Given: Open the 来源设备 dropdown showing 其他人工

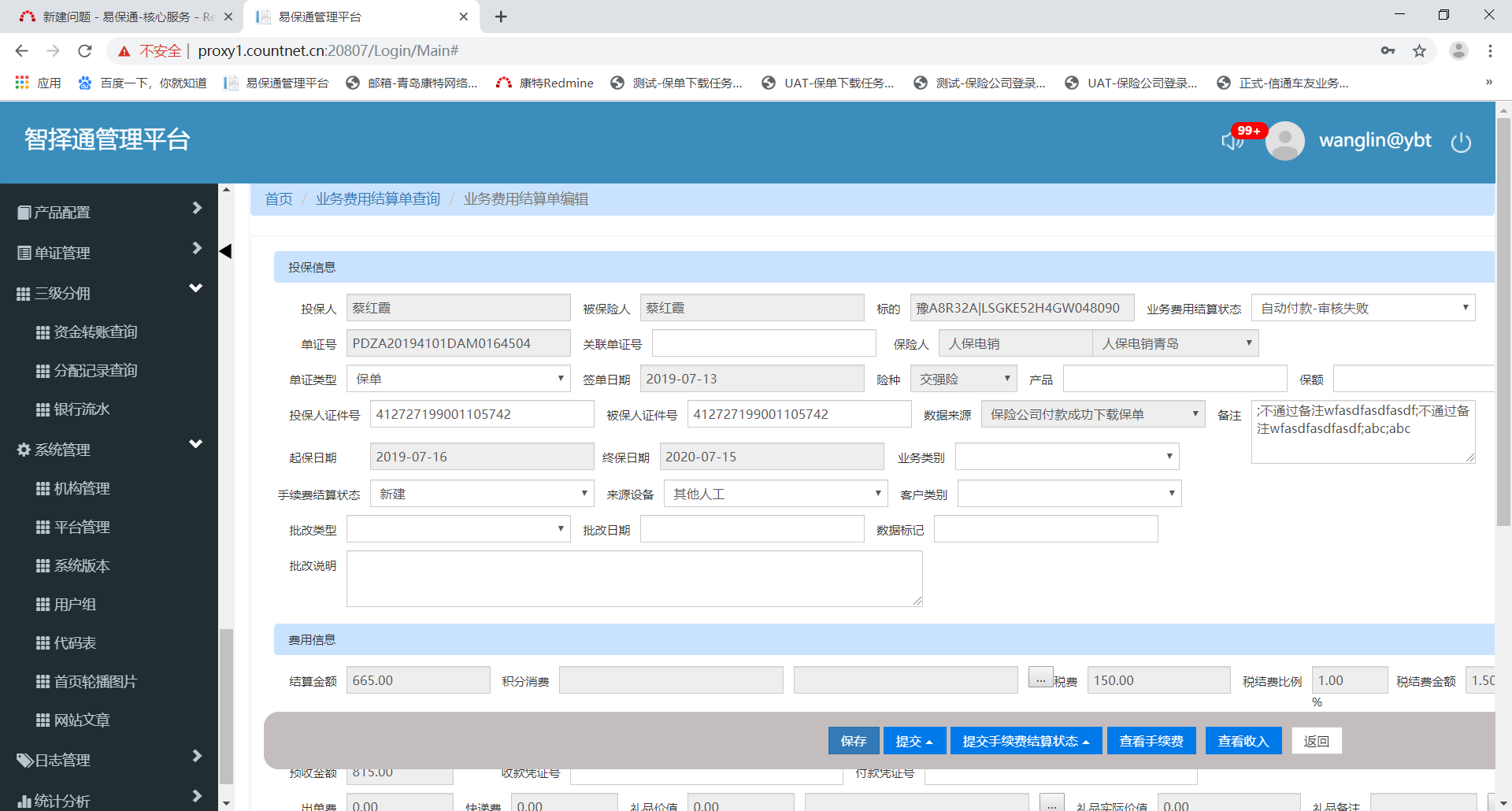Looking at the screenshot, I should [776, 494].
